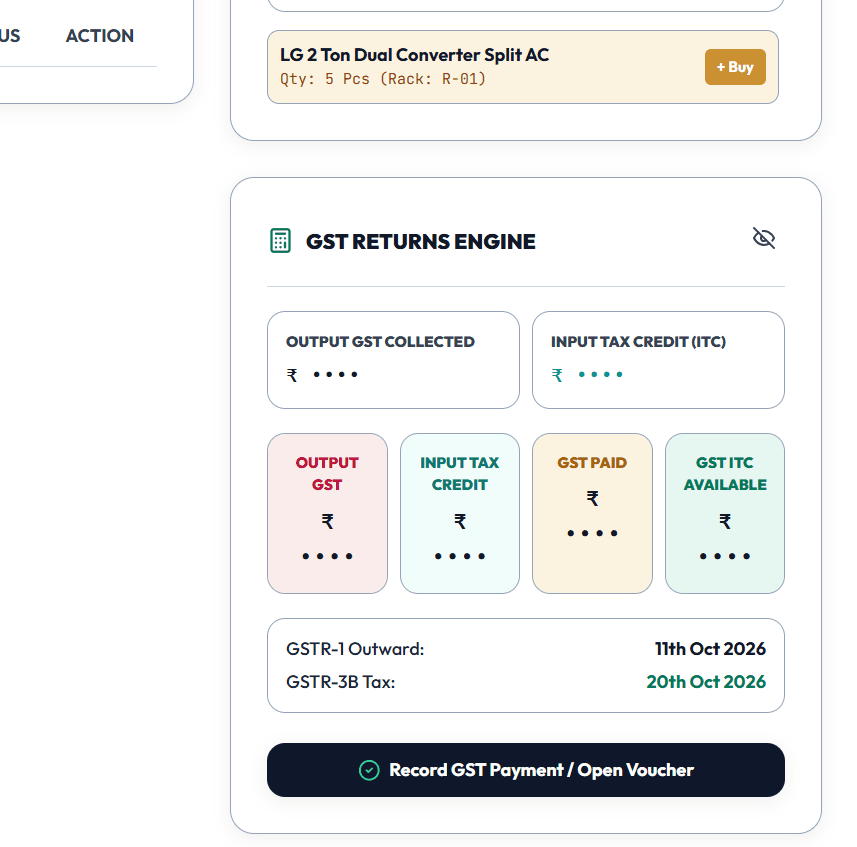
Task: Click the rupee symbol in GST ITC Available tile
Action: pos(725,521)
